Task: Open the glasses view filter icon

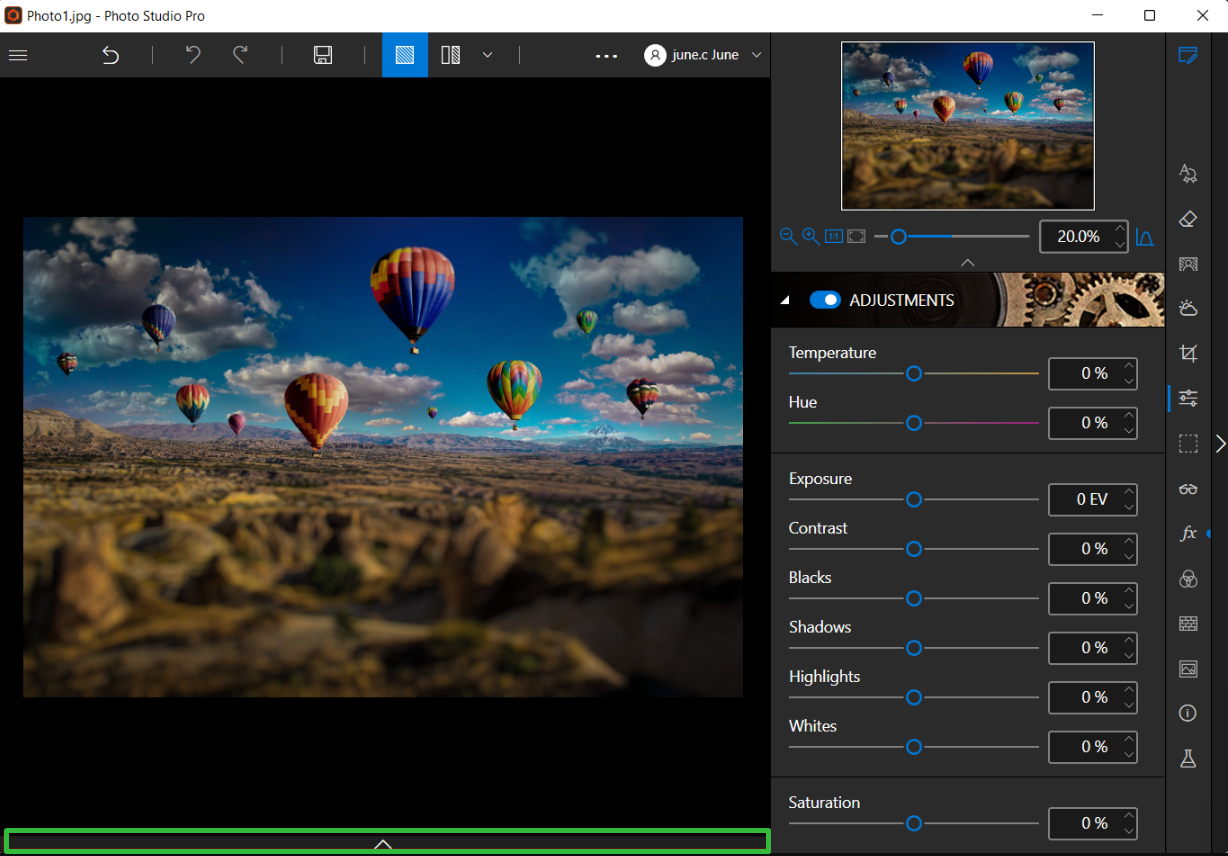Action: 1188,489
